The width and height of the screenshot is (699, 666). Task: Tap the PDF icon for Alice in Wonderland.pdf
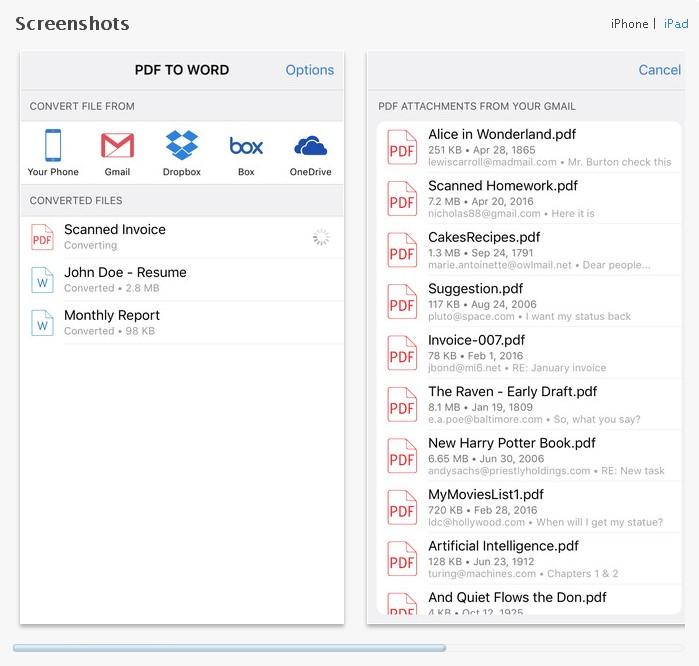pos(402,147)
